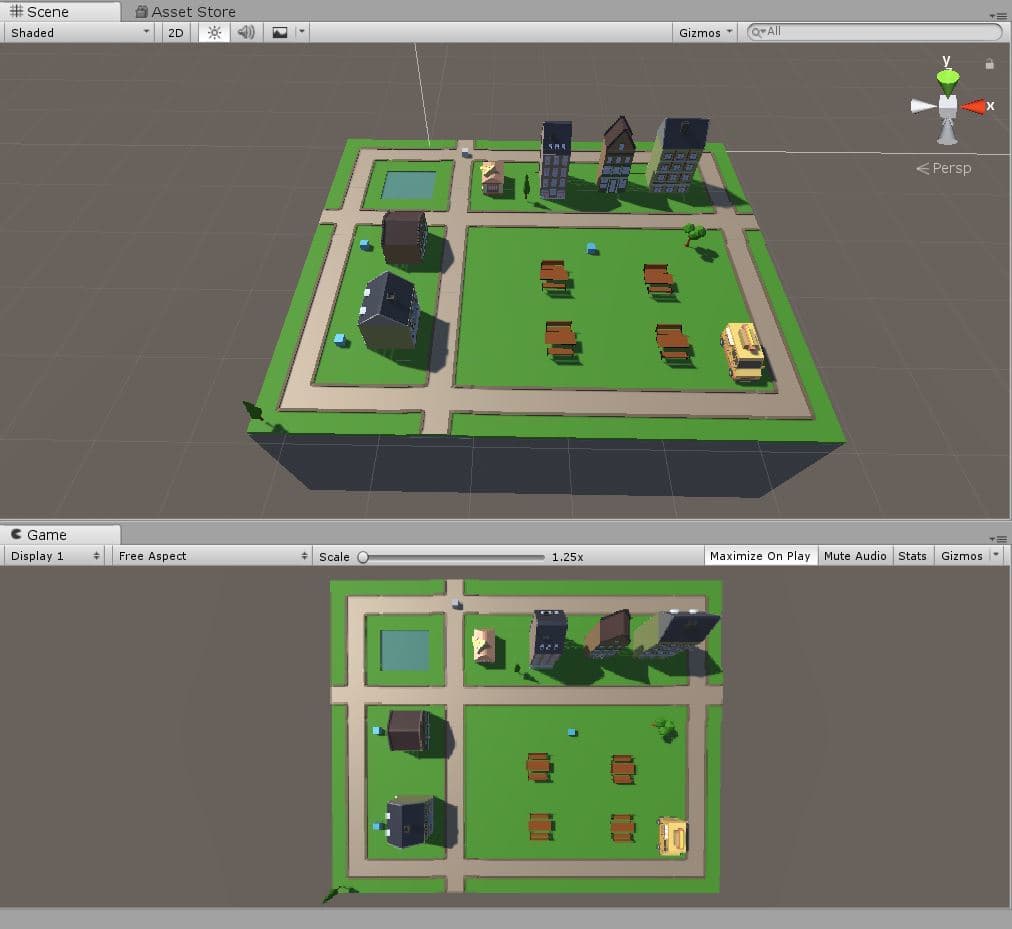Screen dimensions: 1012x929
Task: Toggle 2D scene view mode
Action: click(176, 32)
